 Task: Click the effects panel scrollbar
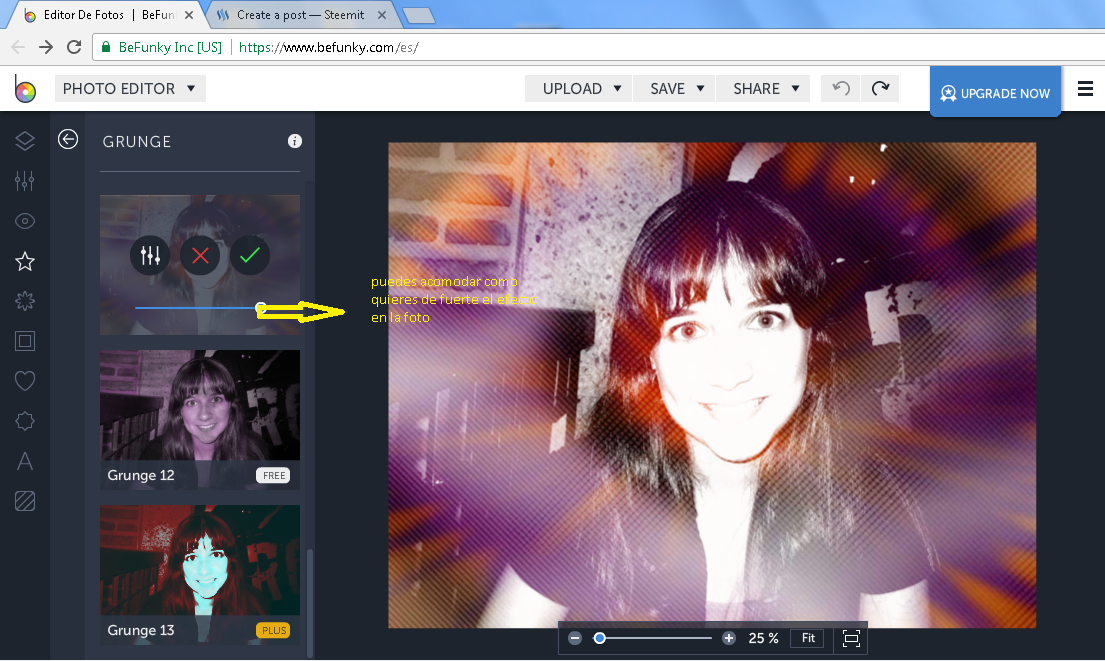[309, 603]
